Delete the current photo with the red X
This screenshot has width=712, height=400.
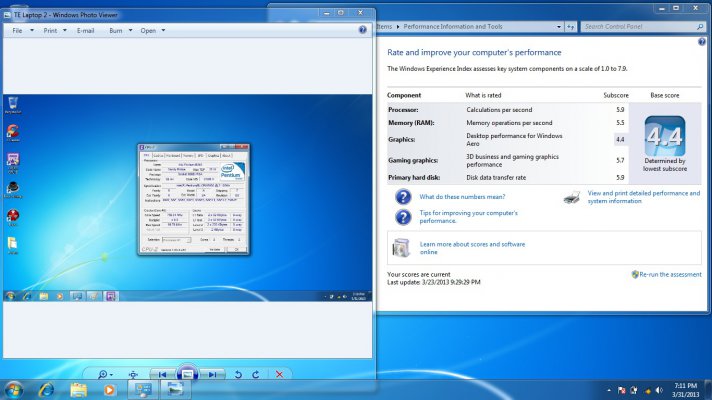(x=279, y=375)
